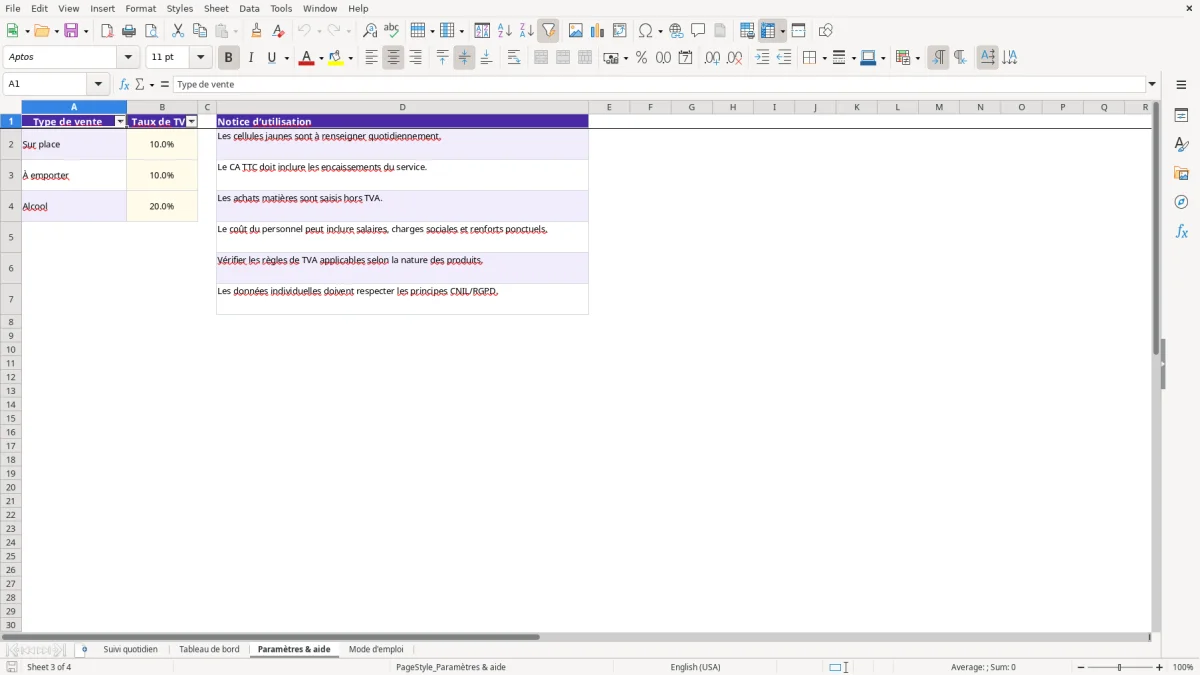1200x675 pixels.
Task: Run the Spelling check icon
Action: (x=392, y=31)
